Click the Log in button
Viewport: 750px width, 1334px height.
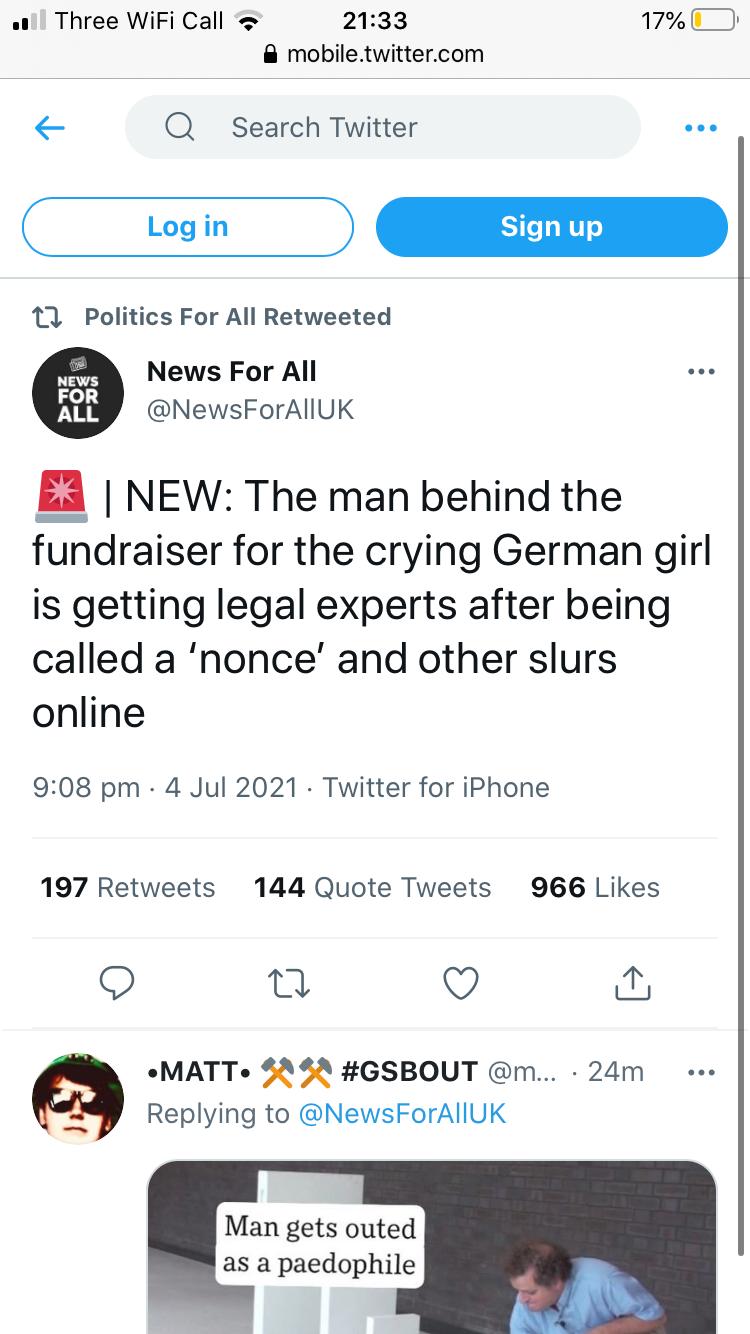click(x=188, y=227)
